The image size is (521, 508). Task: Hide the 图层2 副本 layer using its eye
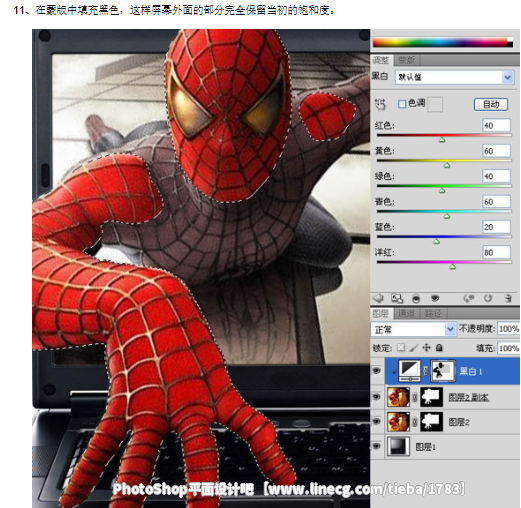(377, 397)
